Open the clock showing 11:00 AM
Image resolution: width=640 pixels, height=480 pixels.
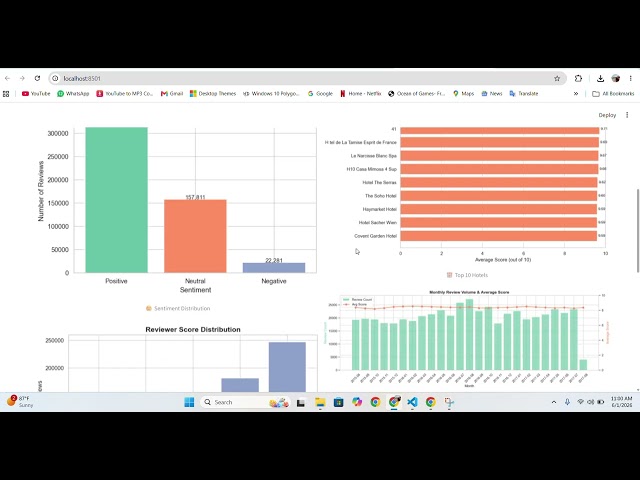(x=621, y=402)
